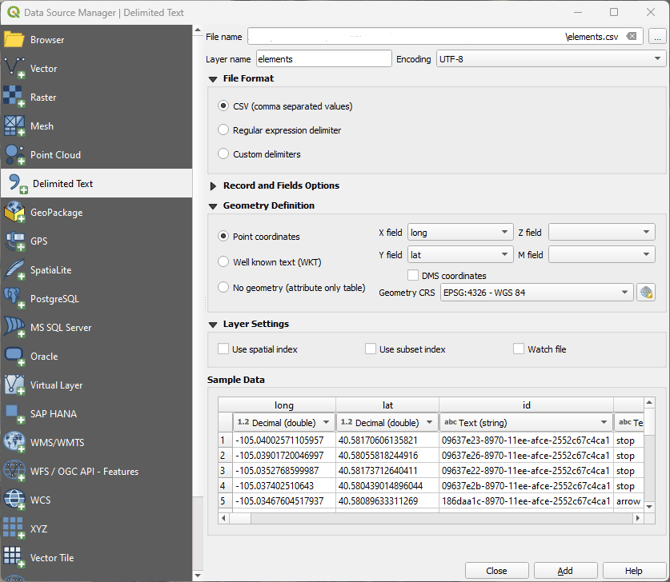Select the GeoPackage source icon

click(14, 212)
